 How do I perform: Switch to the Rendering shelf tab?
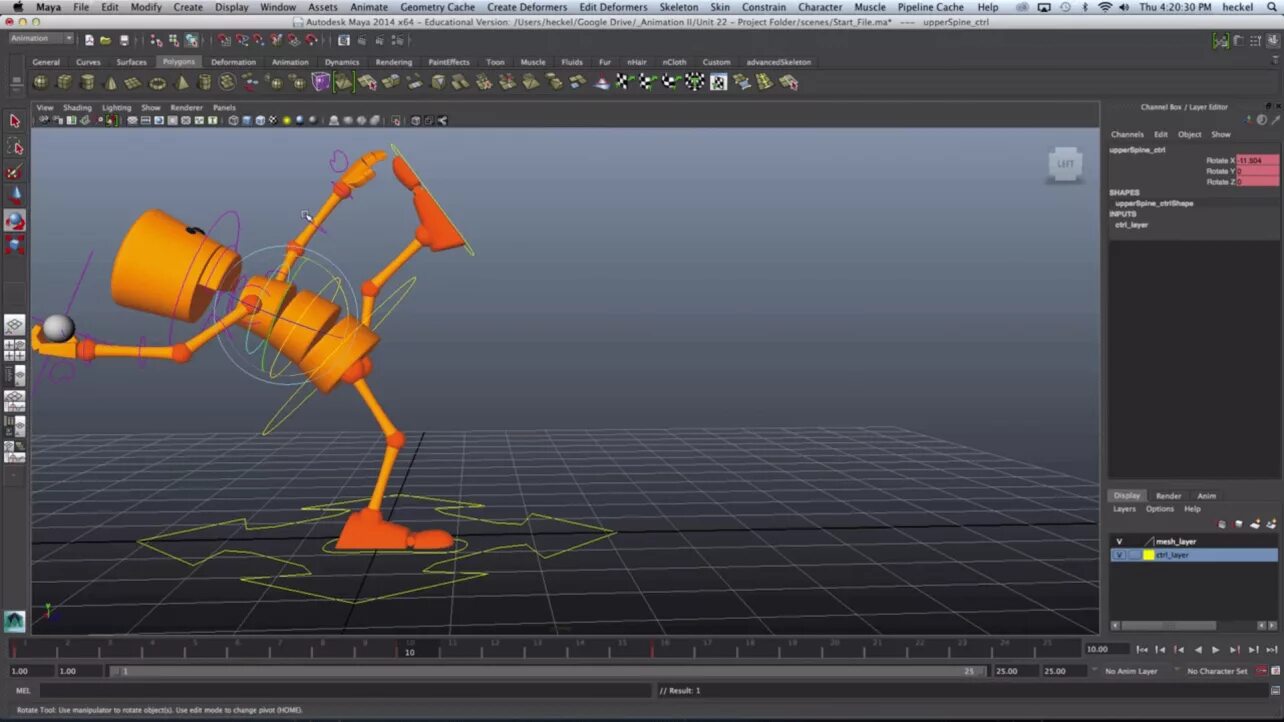(393, 62)
